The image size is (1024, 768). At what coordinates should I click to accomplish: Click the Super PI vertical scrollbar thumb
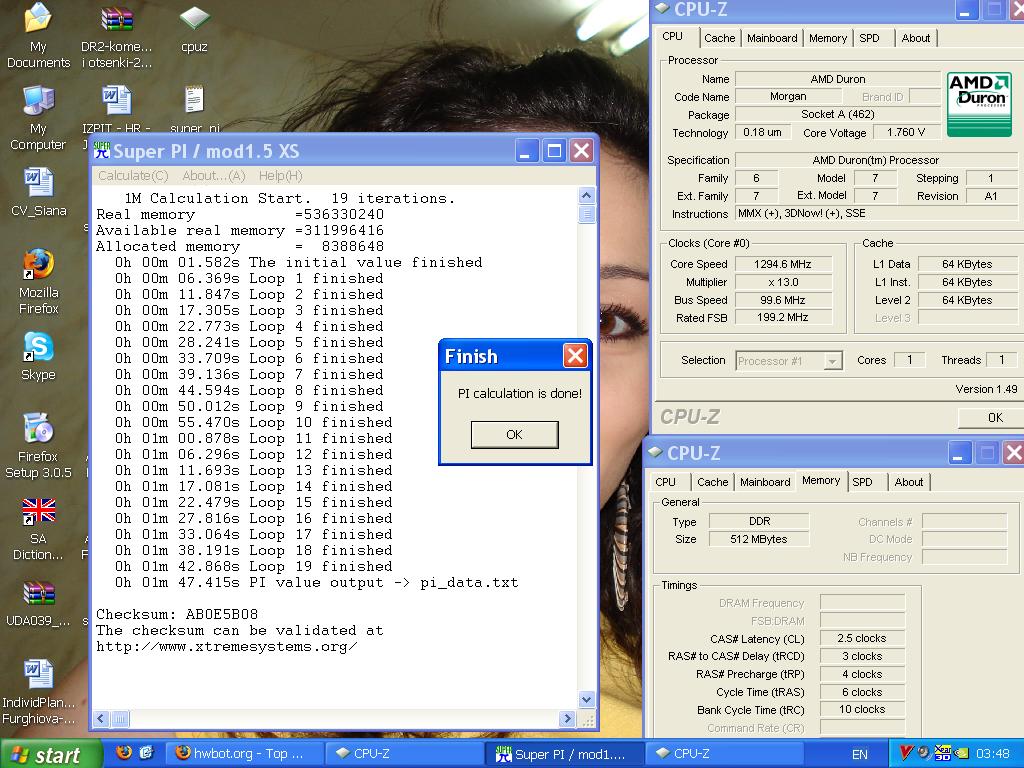point(586,214)
